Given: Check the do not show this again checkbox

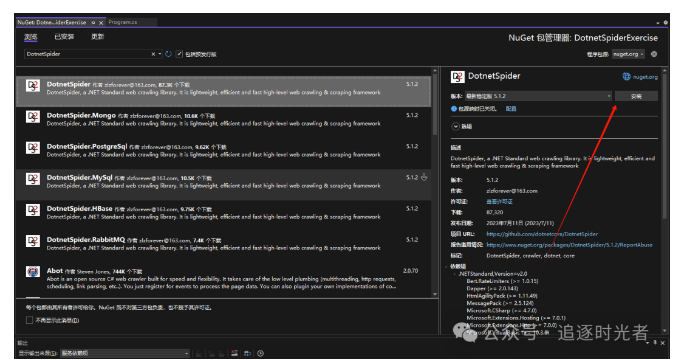Looking at the screenshot, I should [x=30, y=320].
